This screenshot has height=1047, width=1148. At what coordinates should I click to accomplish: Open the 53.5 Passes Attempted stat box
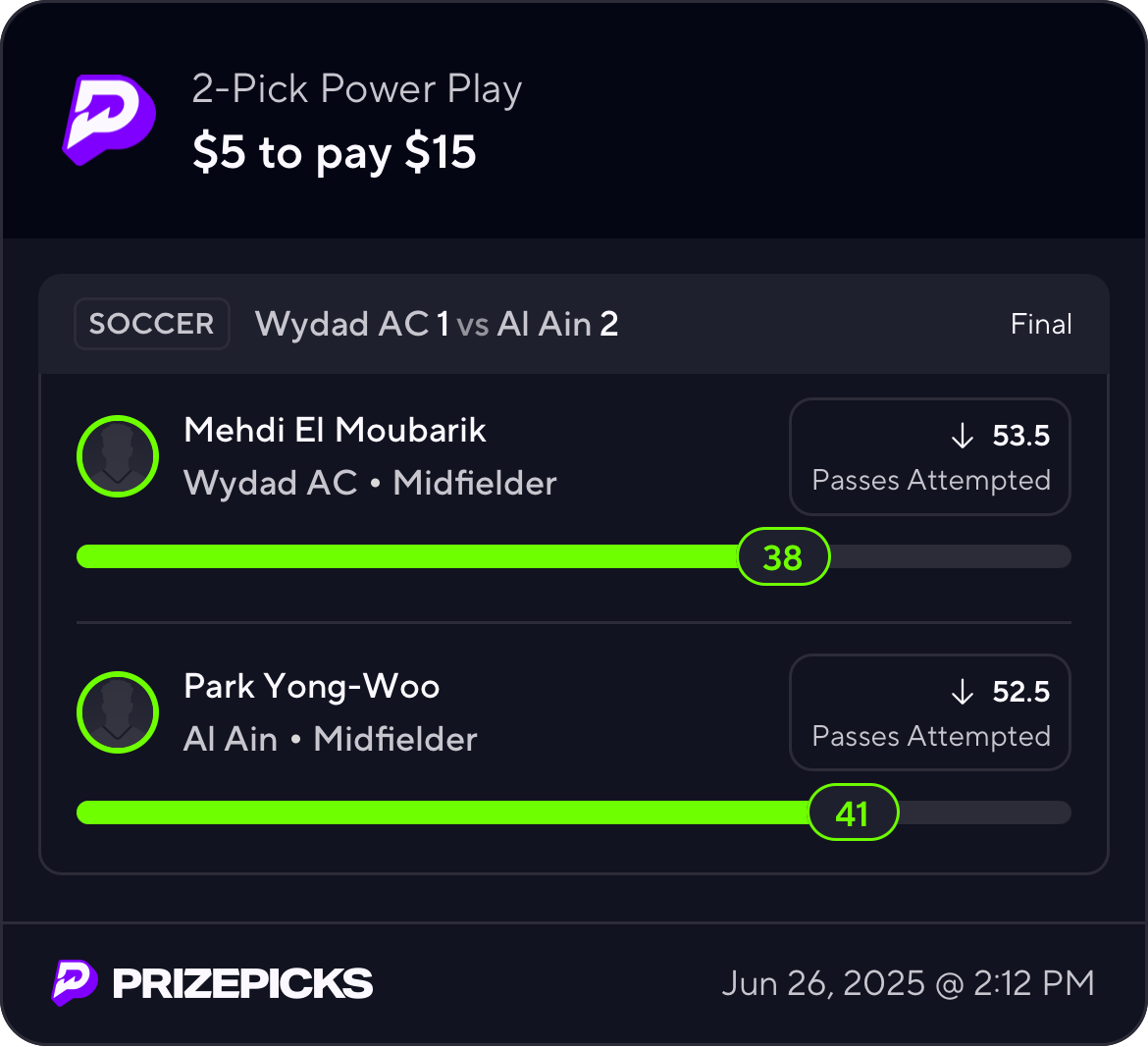click(930, 457)
